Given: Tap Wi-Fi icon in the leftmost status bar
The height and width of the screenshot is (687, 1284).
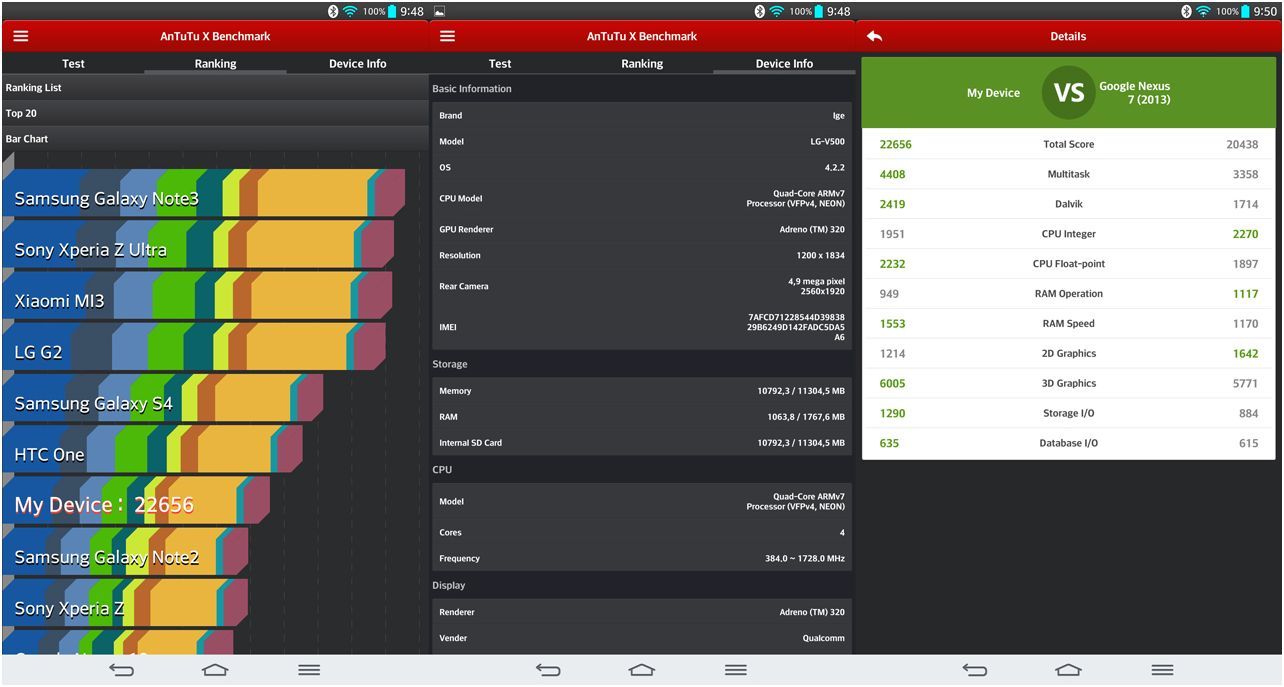Looking at the screenshot, I should 349,12.
